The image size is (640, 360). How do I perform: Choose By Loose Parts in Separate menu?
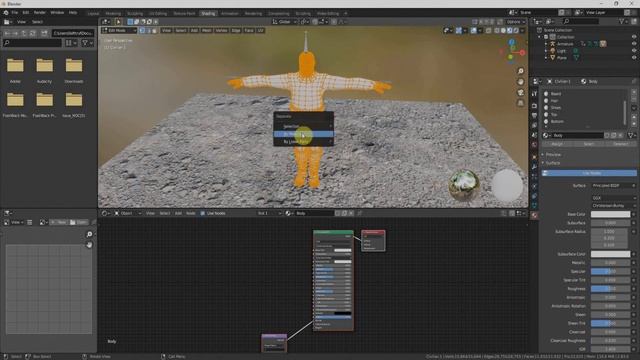click(x=303, y=142)
